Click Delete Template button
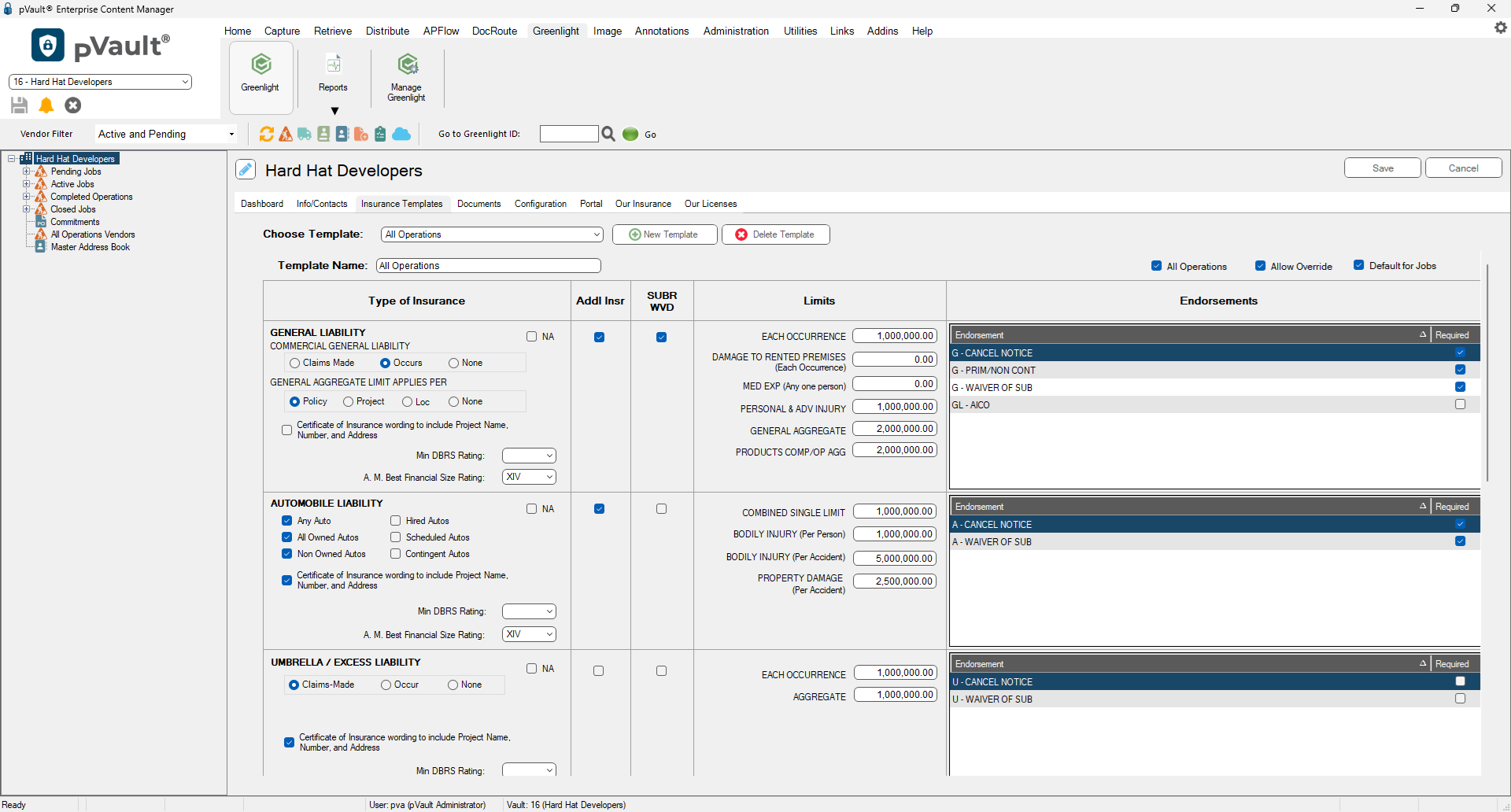Viewport: 1511px width, 812px height. click(775, 234)
